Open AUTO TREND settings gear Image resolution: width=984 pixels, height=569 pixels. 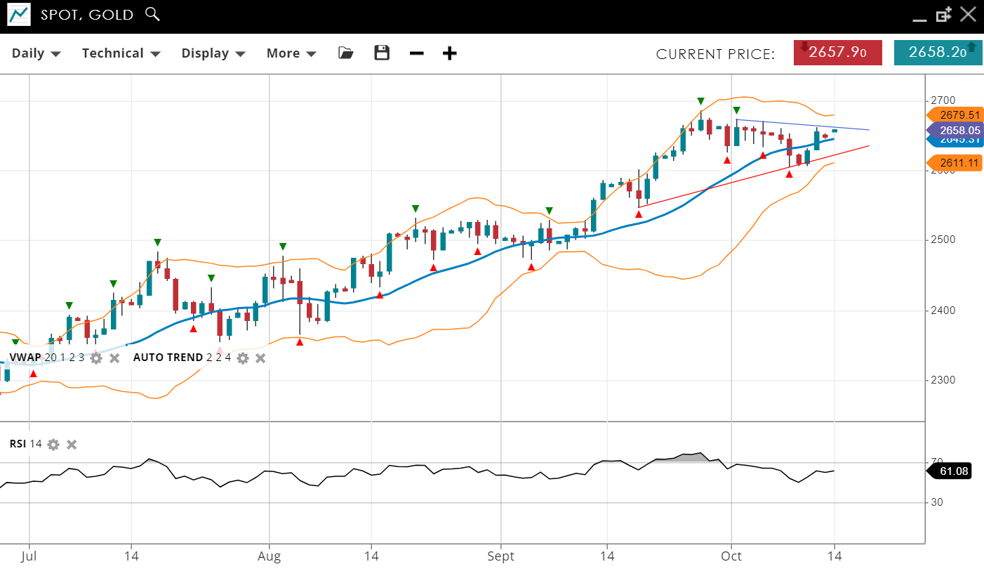point(242,358)
